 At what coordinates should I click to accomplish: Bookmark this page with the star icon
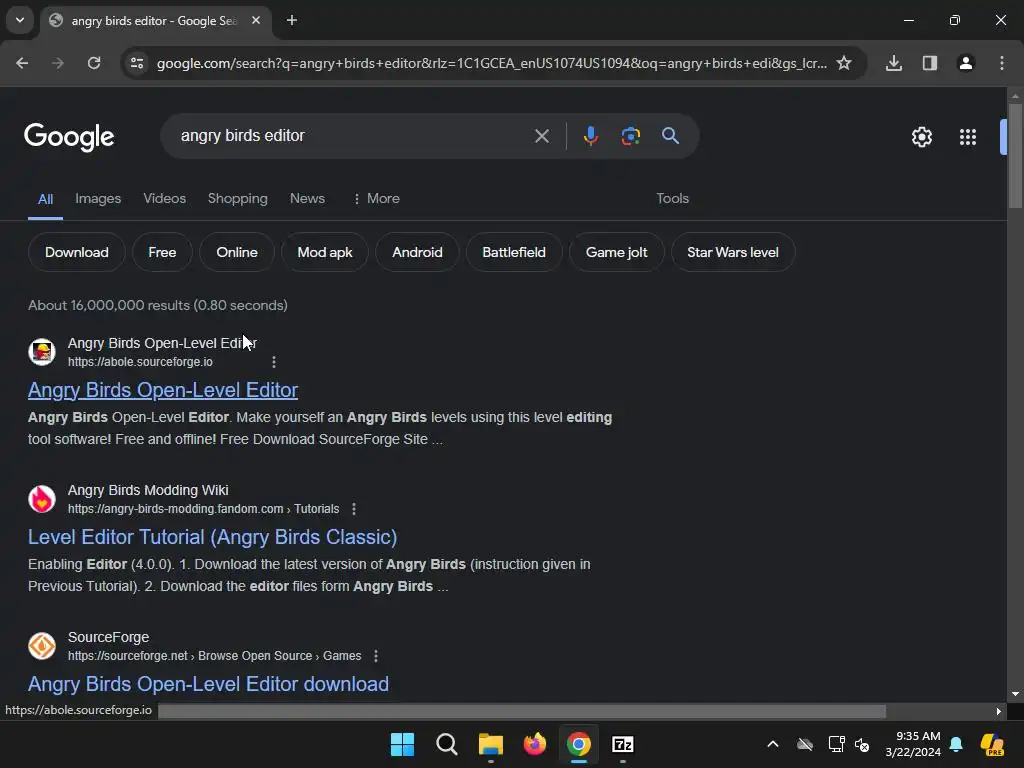pyautogui.click(x=844, y=63)
